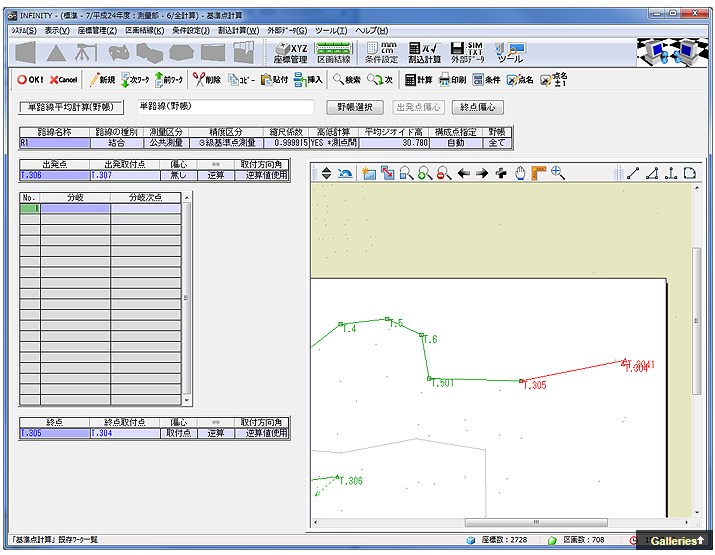Image resolution: width=715 pixels, height=555 pixels.
Task: Click the OK! confirm button
Action: [30, 80]
